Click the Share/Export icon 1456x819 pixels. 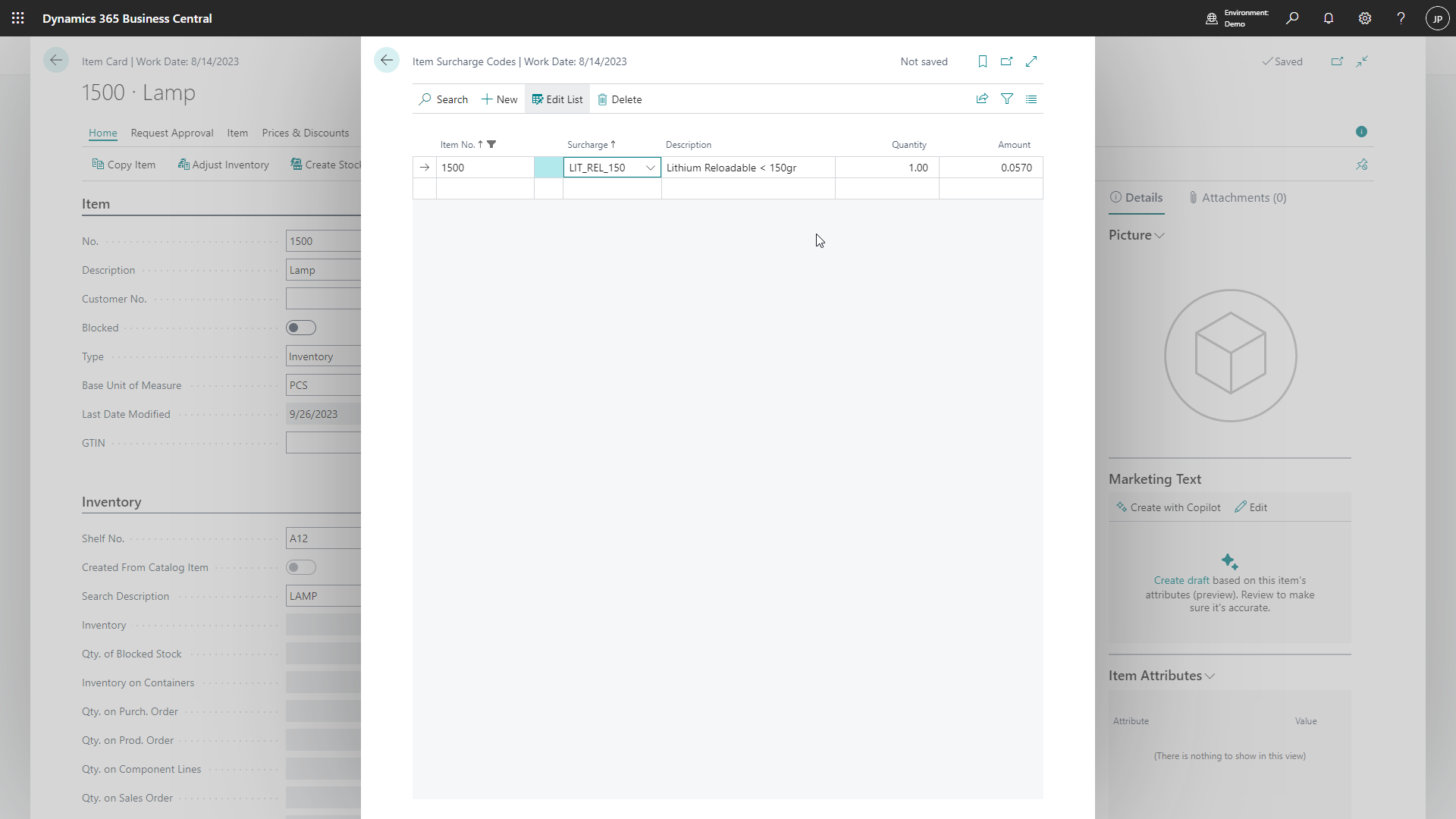982,99
